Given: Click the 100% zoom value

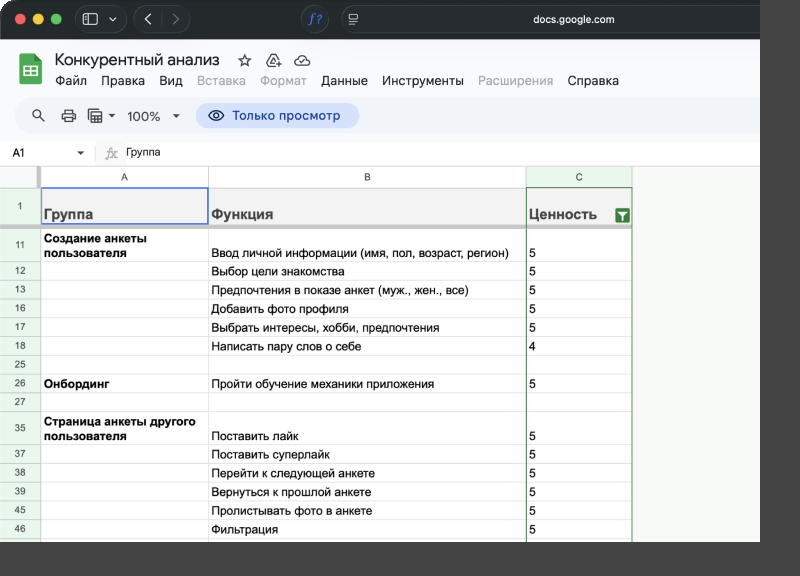Looking at the screenshot, I should click(x=144, y=116).
